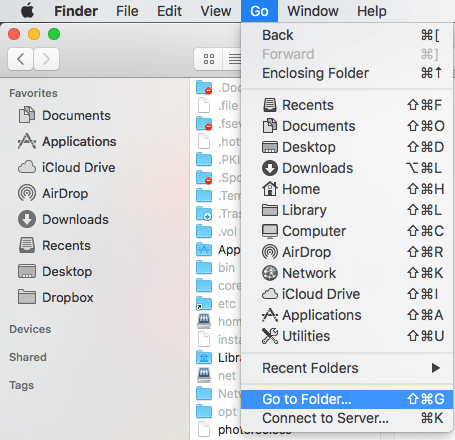The height and width of the screenshot is (440, 455).
Task: Click the Forward navigation arrow button
Action: (x=46, y=59)
